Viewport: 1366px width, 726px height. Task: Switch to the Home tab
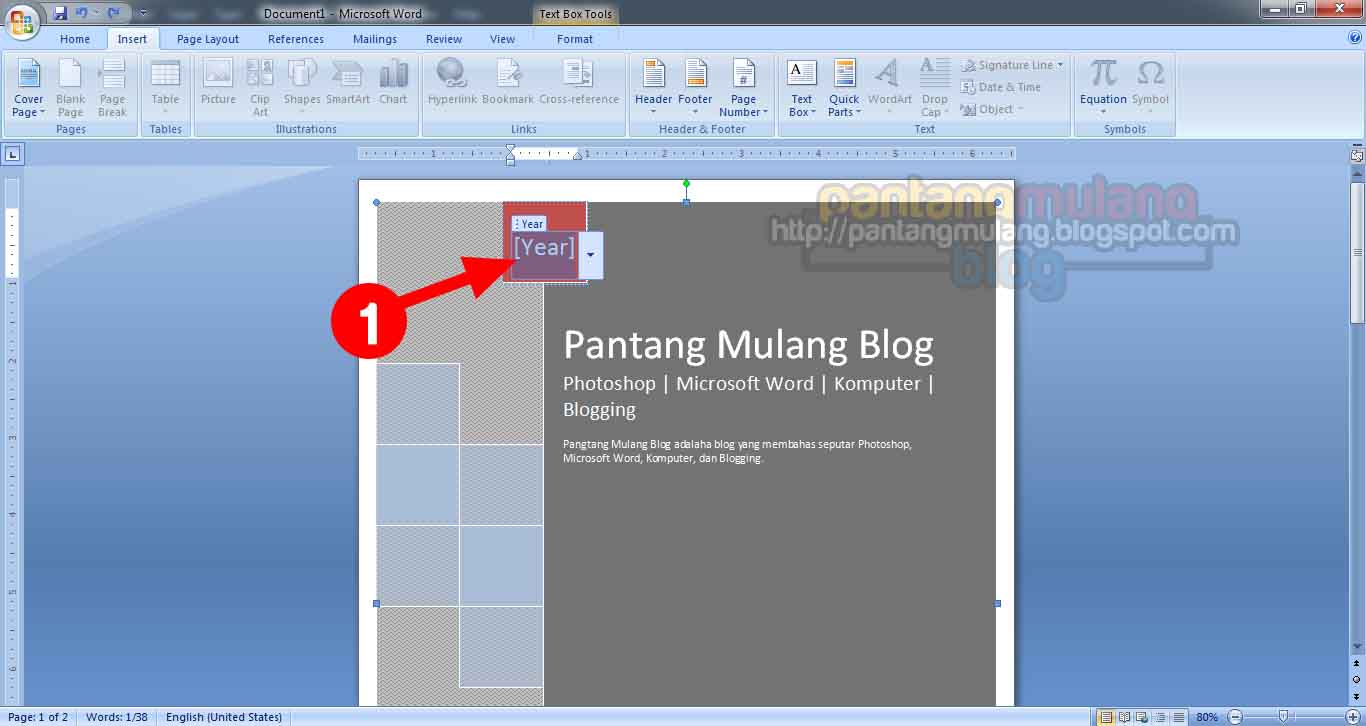(x=75, y=39)
